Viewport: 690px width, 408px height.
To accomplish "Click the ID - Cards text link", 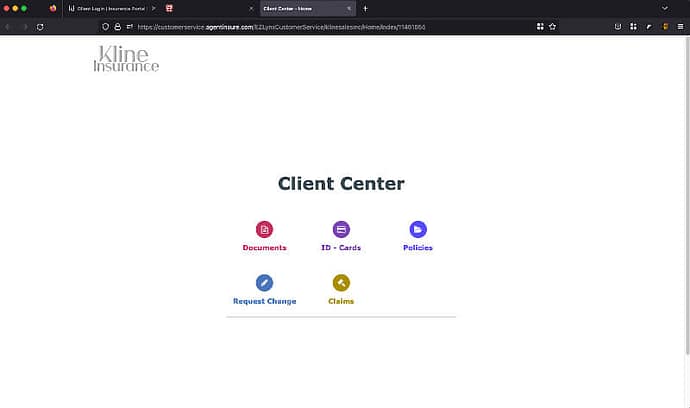I will [341, 248].
